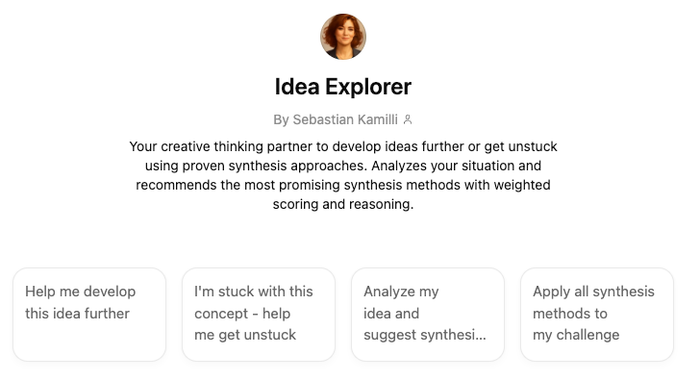Click the 'idea and' line in the Analyze card
The width and height of the screenshot is (700, 385).
[x=391, y=313]
